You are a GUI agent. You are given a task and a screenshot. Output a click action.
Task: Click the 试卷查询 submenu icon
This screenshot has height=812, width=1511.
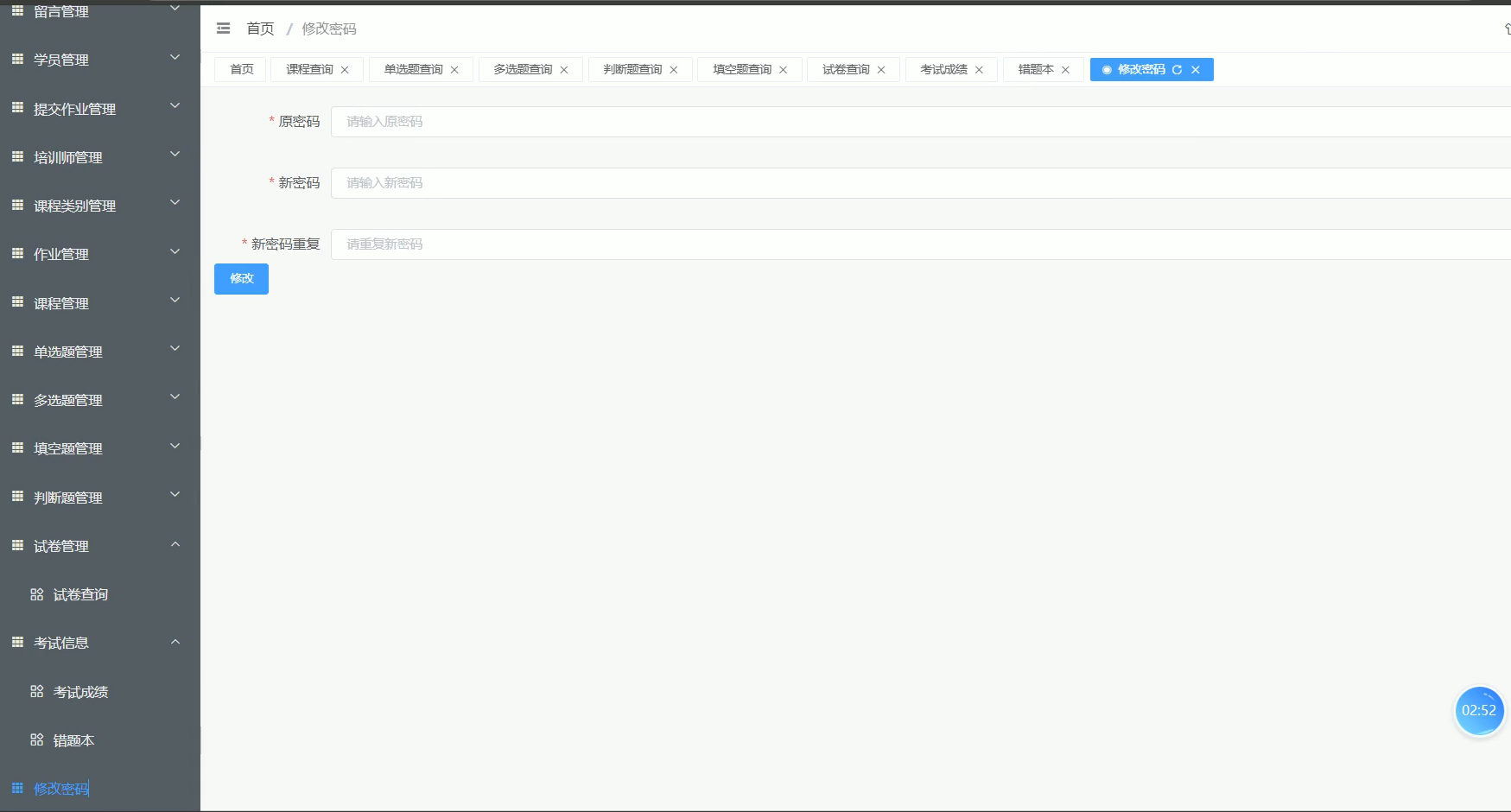coord(36,593)
